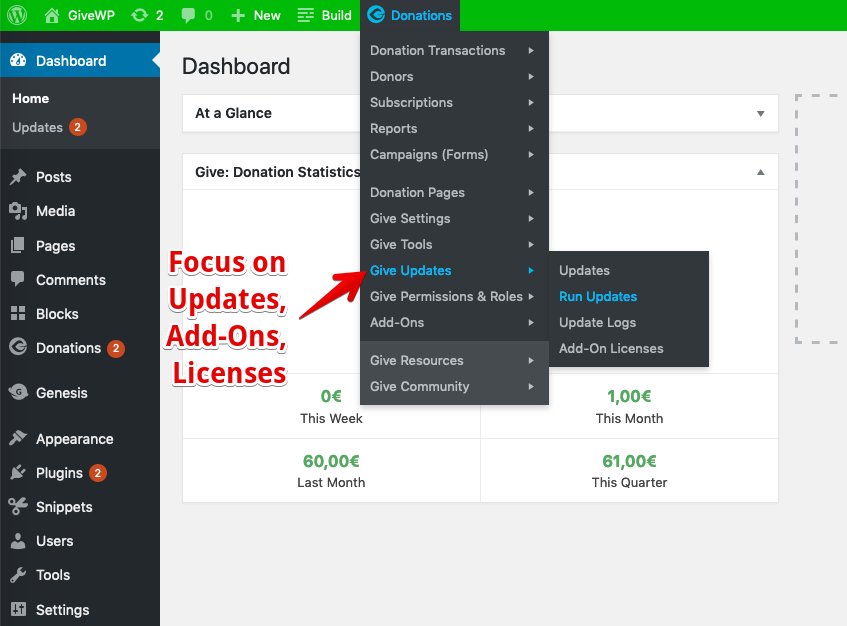Open the Give Resources menu item

[454, 360]
